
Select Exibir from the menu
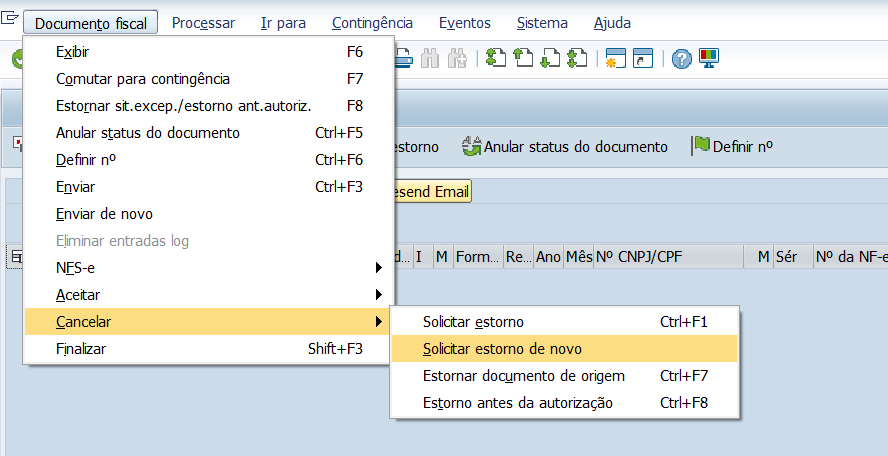(x=208, y=52)
